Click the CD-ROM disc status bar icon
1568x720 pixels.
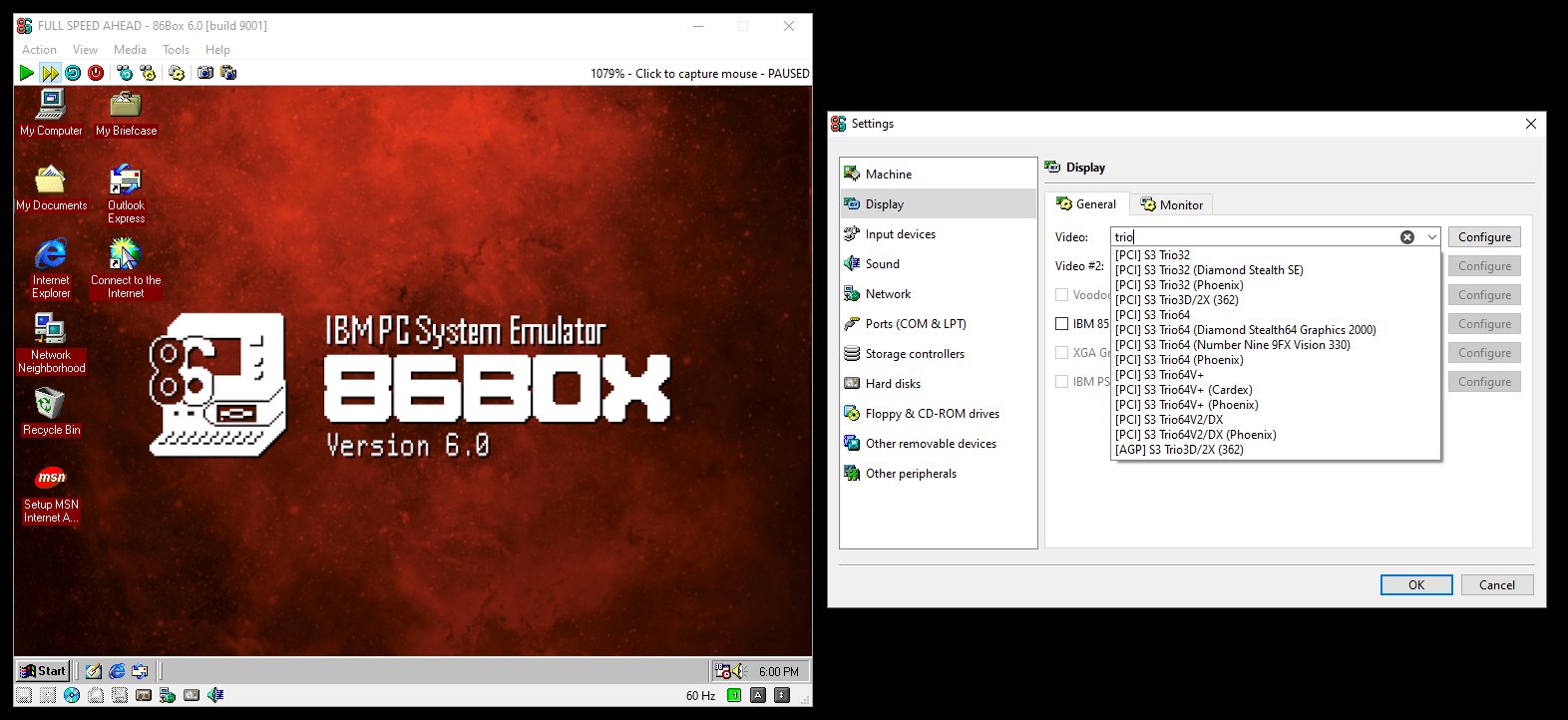[72, 695]
